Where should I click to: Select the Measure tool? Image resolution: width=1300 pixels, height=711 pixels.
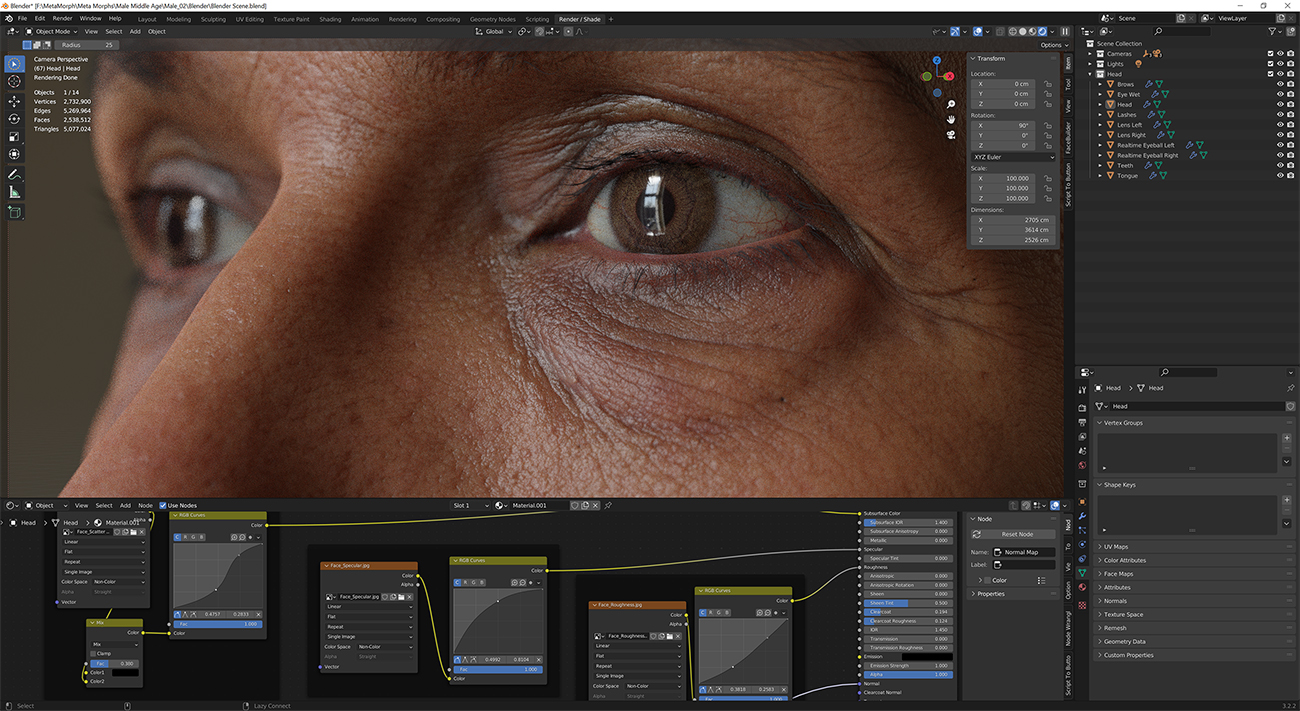[x=15, y=192]
